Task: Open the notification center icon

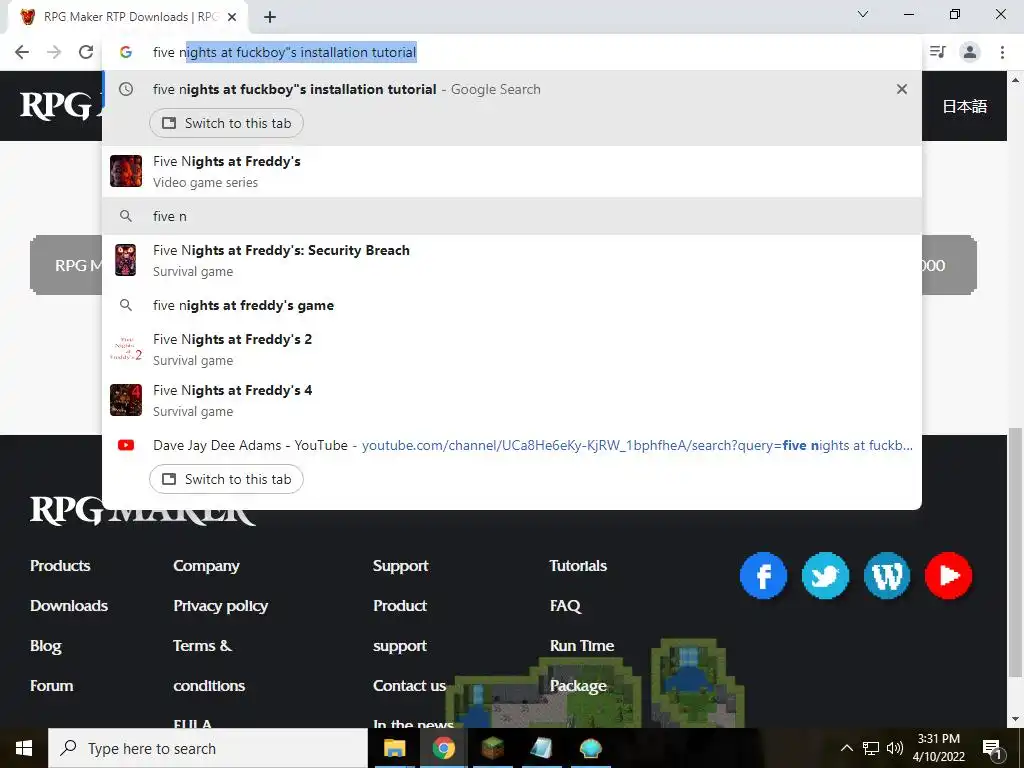Action: click(993, 748)
